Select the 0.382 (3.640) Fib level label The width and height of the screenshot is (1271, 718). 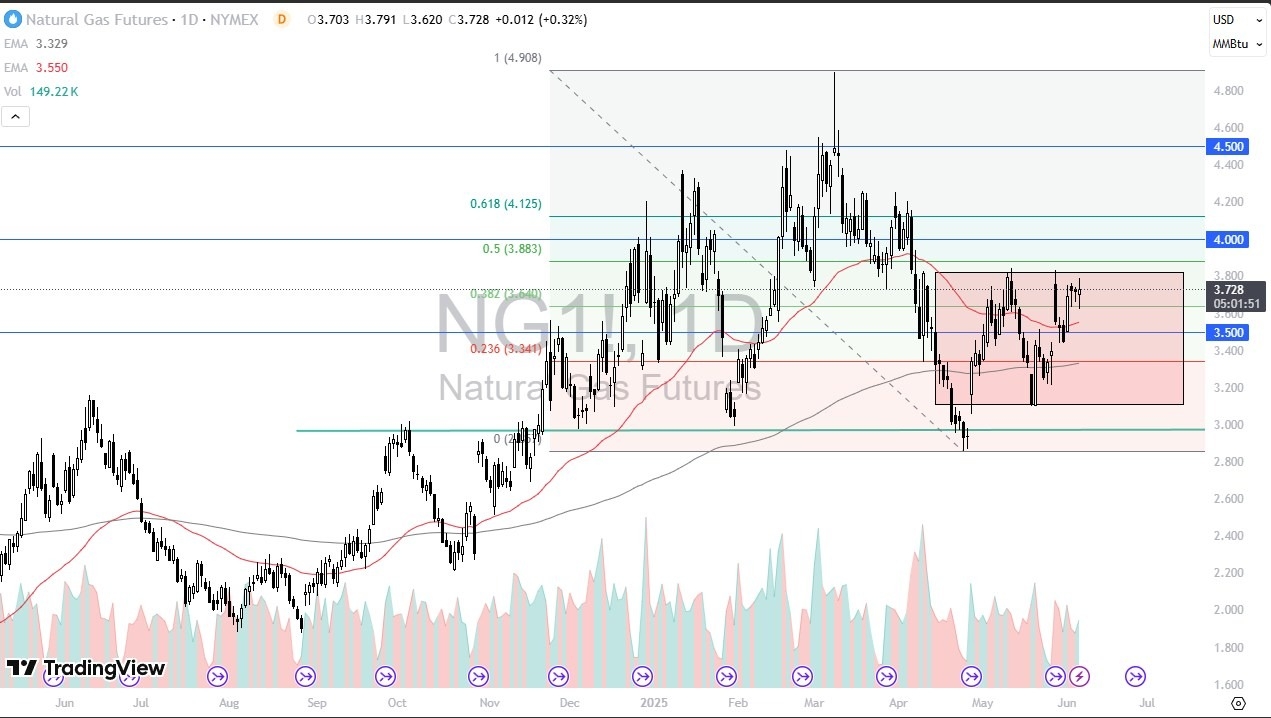click(506, 294)
